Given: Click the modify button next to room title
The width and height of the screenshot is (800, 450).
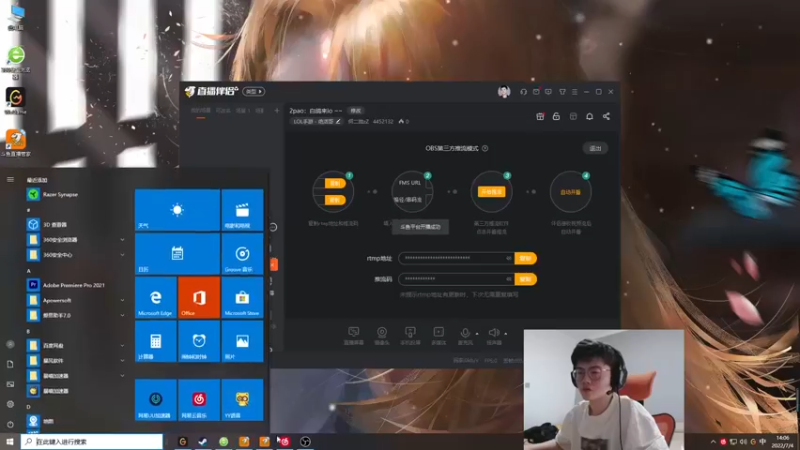Looking at the screenshot, I should [356, 111].
